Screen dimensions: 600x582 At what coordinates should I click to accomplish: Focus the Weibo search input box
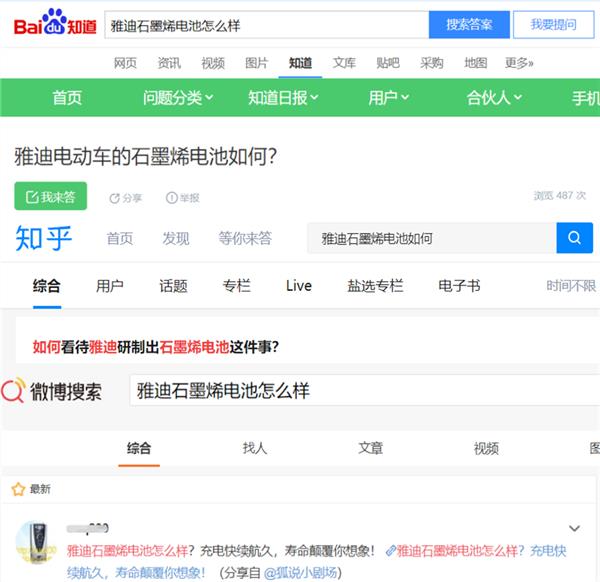click(365, 390)
